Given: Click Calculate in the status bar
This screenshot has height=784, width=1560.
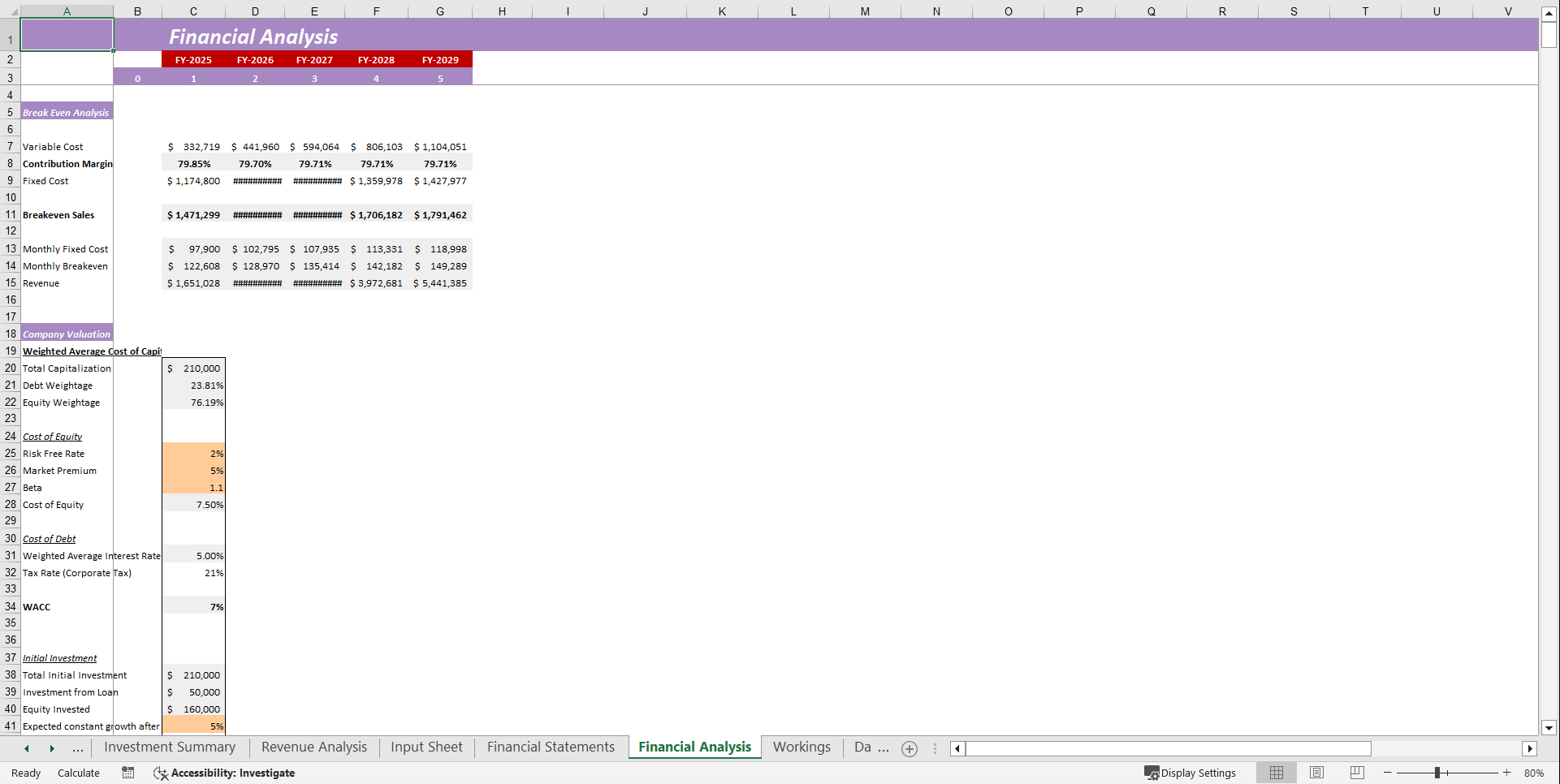Looking at the screenshot, I should point(78,773).
